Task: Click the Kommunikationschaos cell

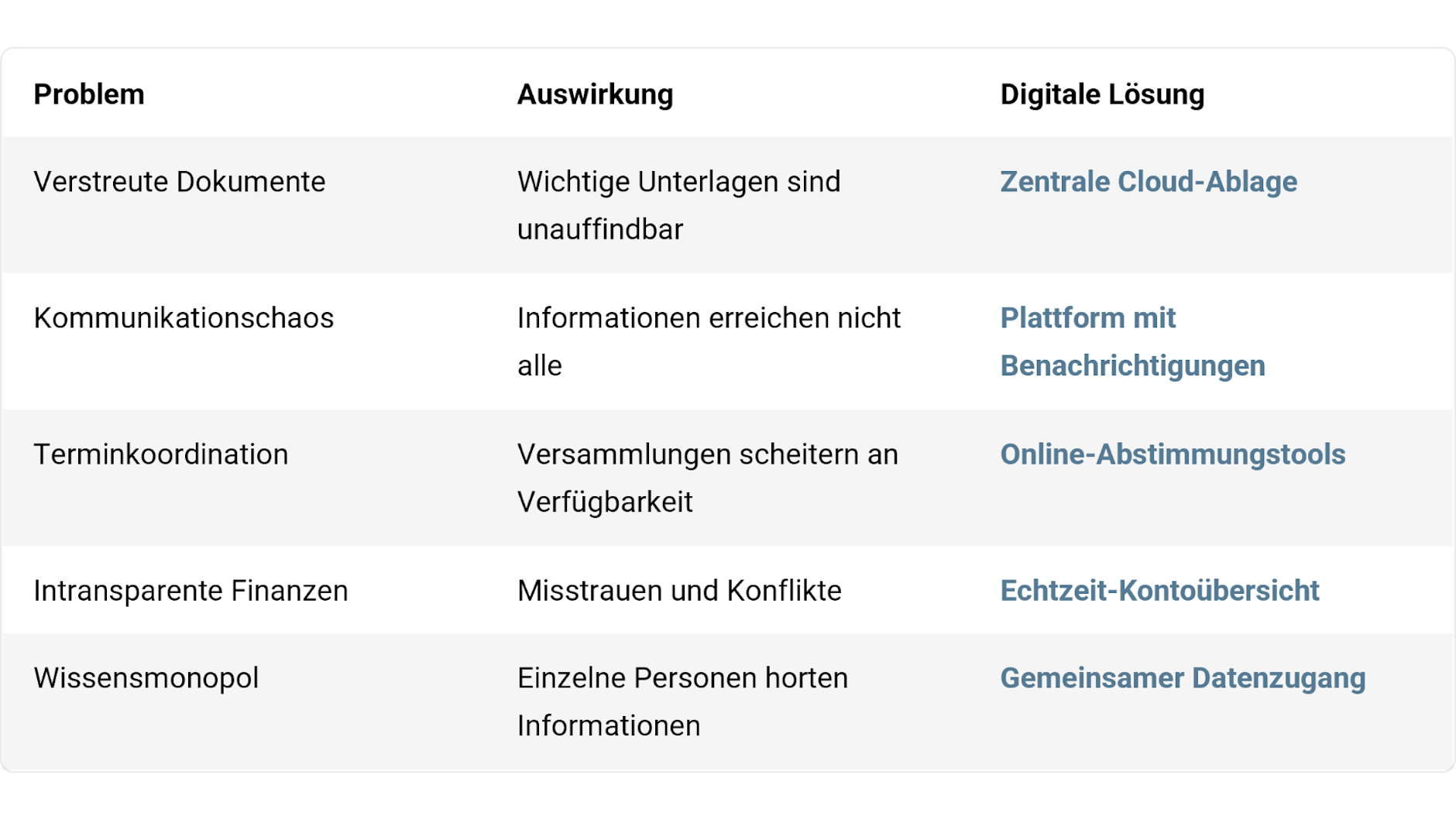Action: click(x=184, y=318)
